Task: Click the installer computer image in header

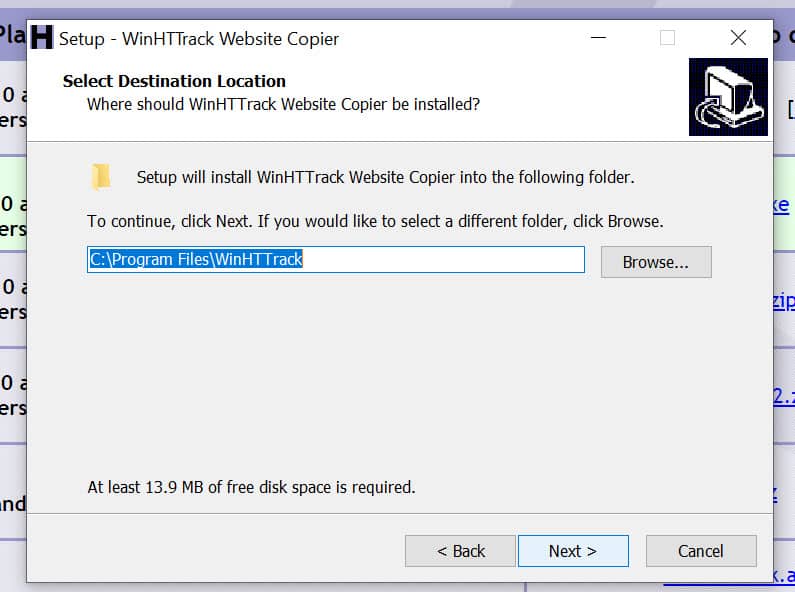Action: point(728,97)
